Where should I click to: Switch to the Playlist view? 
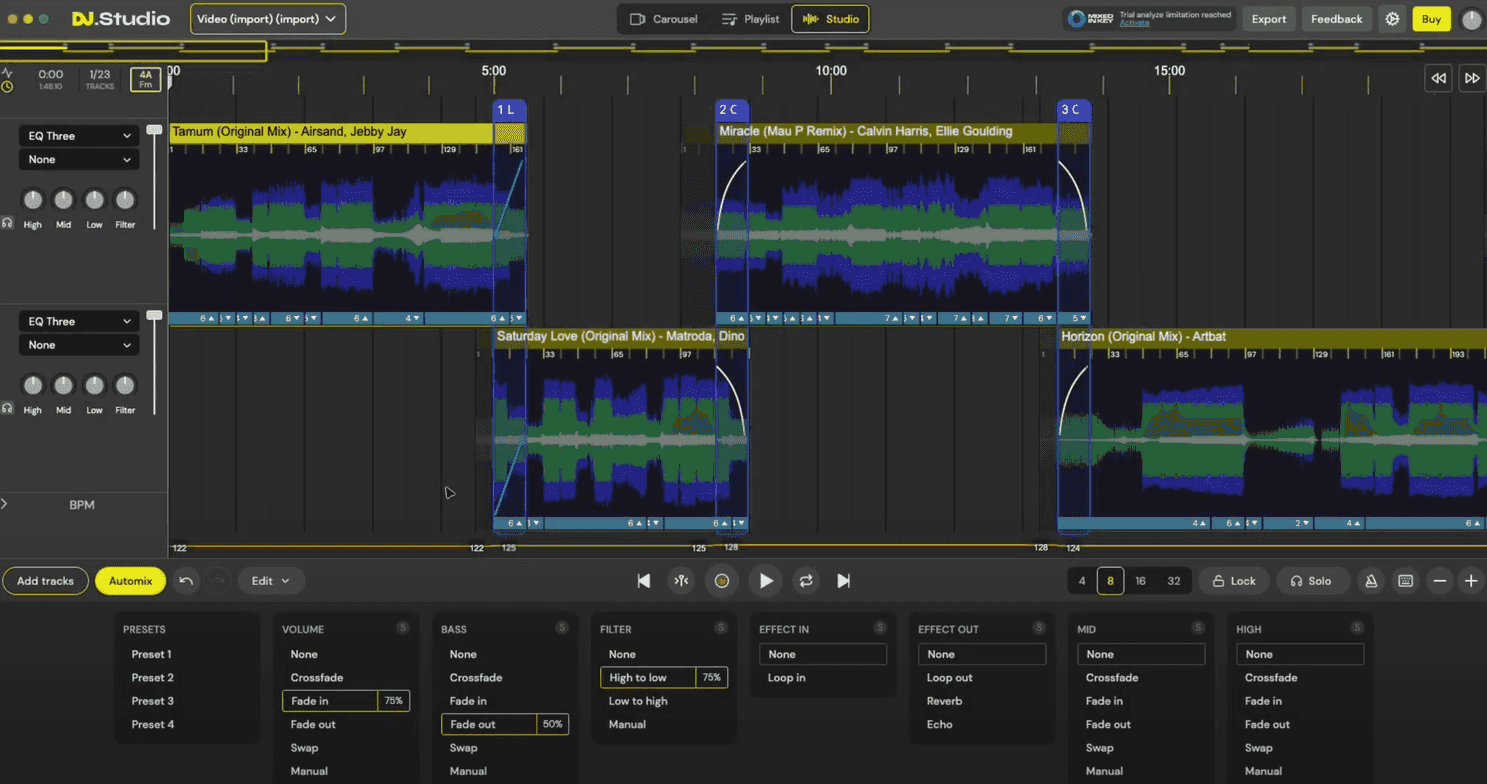751,18
